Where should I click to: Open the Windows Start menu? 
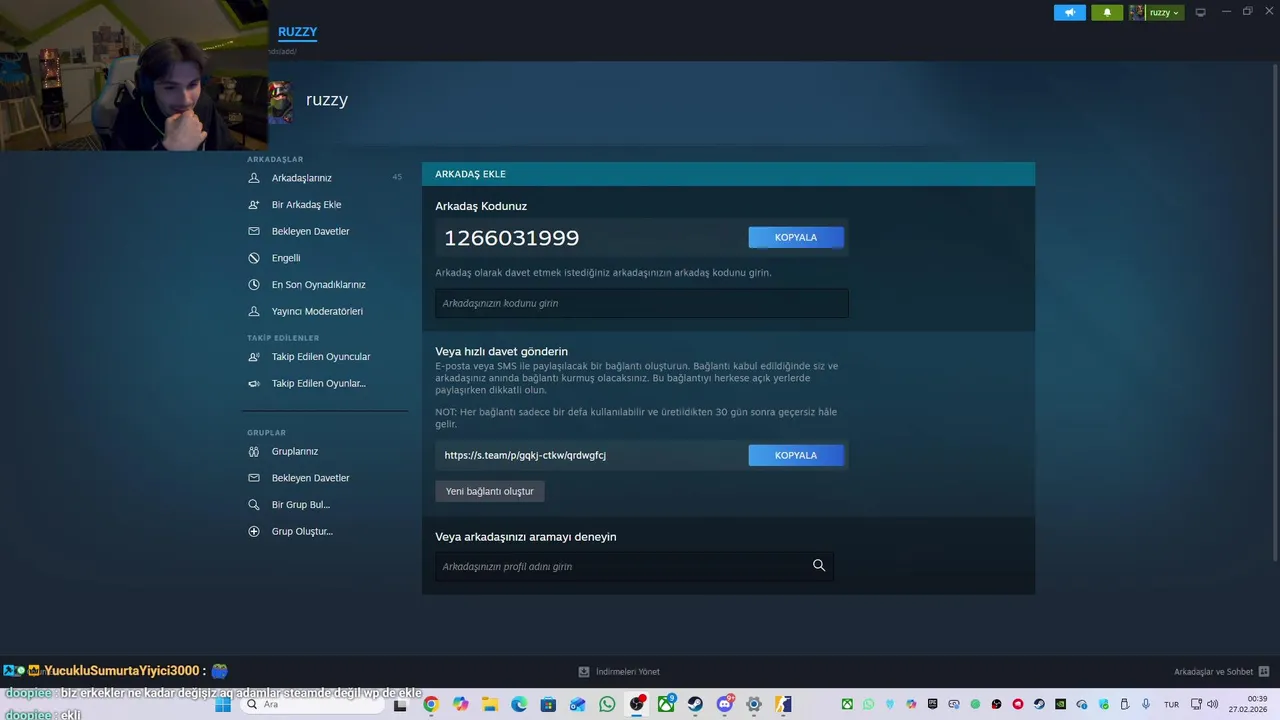tap(223, 705)
